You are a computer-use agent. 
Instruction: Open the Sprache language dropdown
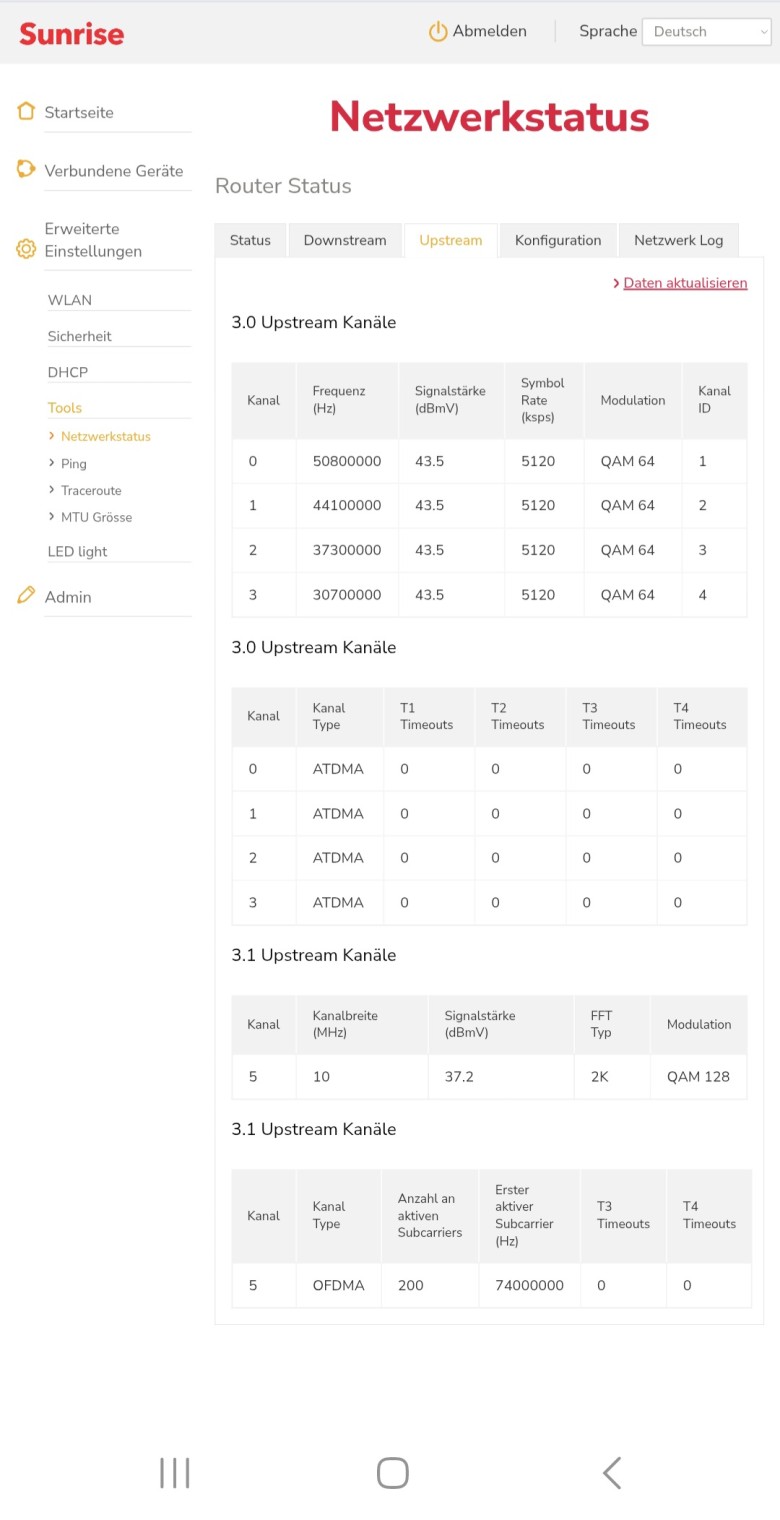[x=706, y=32]
